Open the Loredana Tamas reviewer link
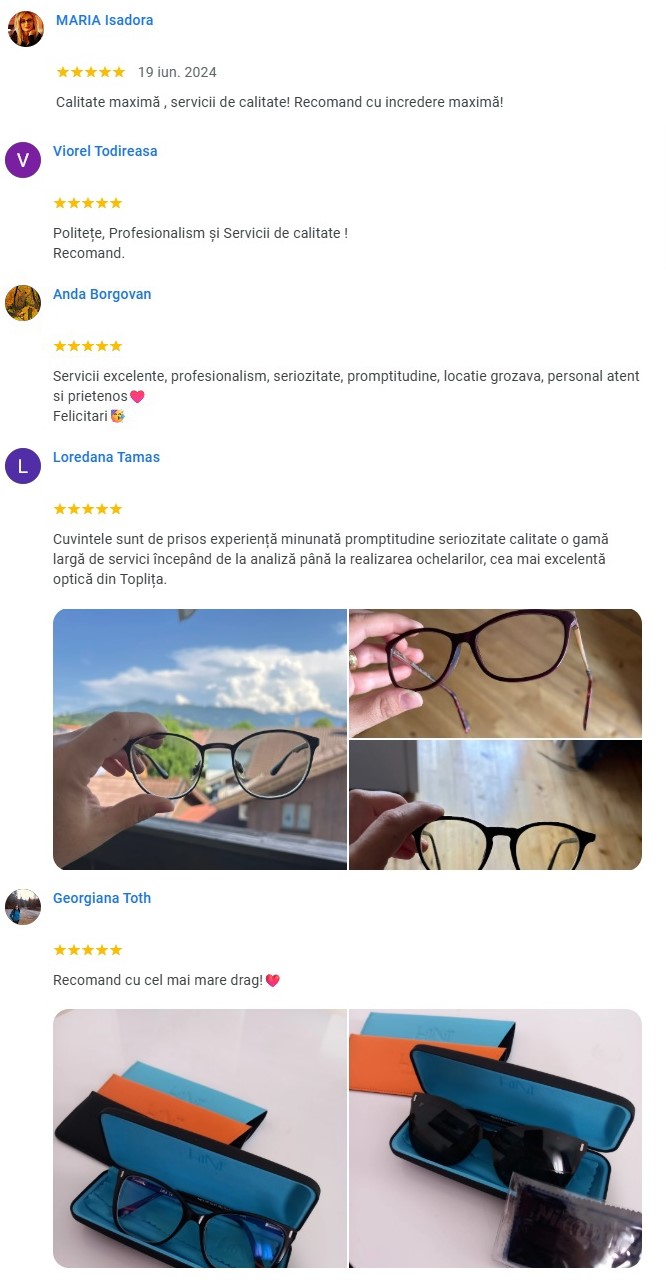 [106, 457]
